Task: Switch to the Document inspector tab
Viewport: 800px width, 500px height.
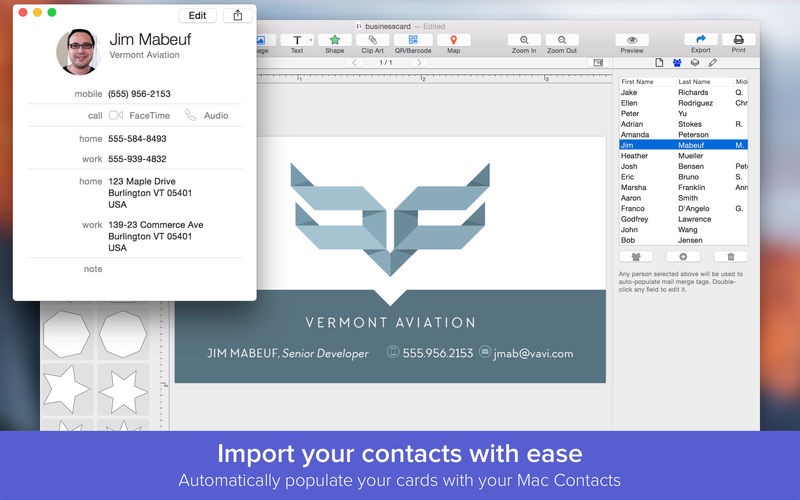Action: click(x=659, y=62)
